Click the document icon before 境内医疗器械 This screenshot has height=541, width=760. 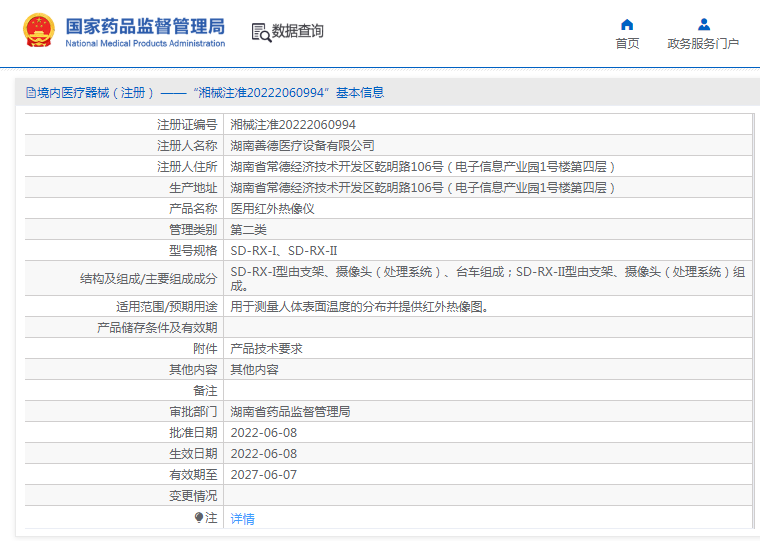pos(31,93)
